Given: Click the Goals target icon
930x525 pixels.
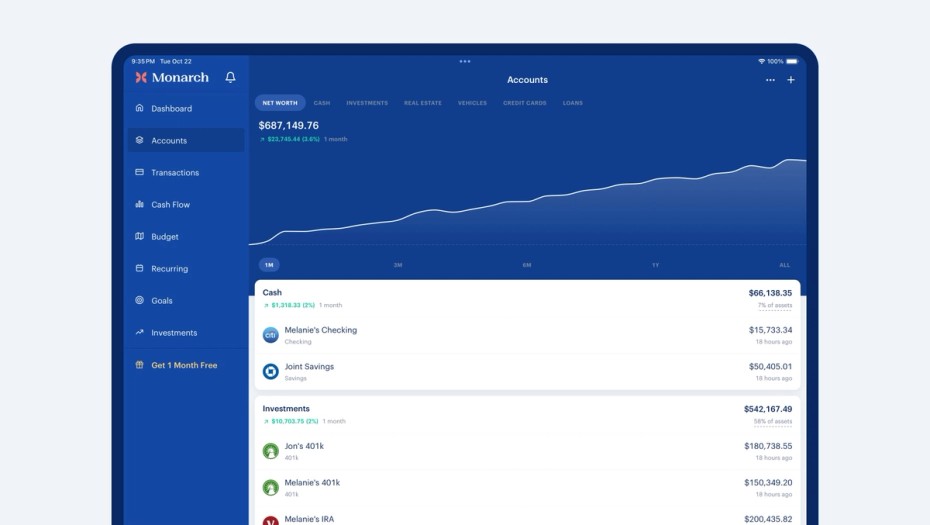Looking at the screenshot, I should pyautogui.click(x=139, y=300).
